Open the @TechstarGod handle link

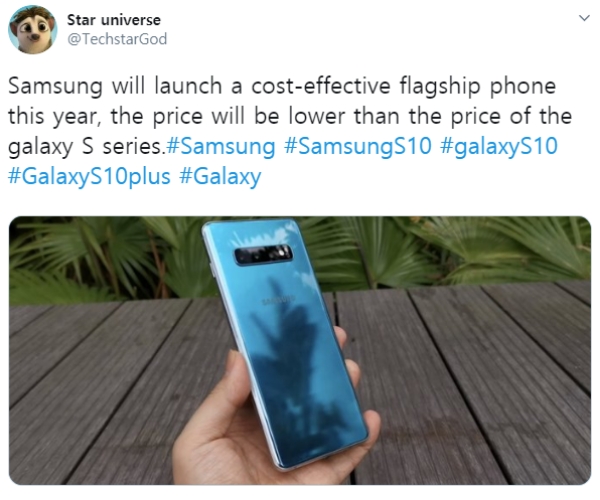117,39
